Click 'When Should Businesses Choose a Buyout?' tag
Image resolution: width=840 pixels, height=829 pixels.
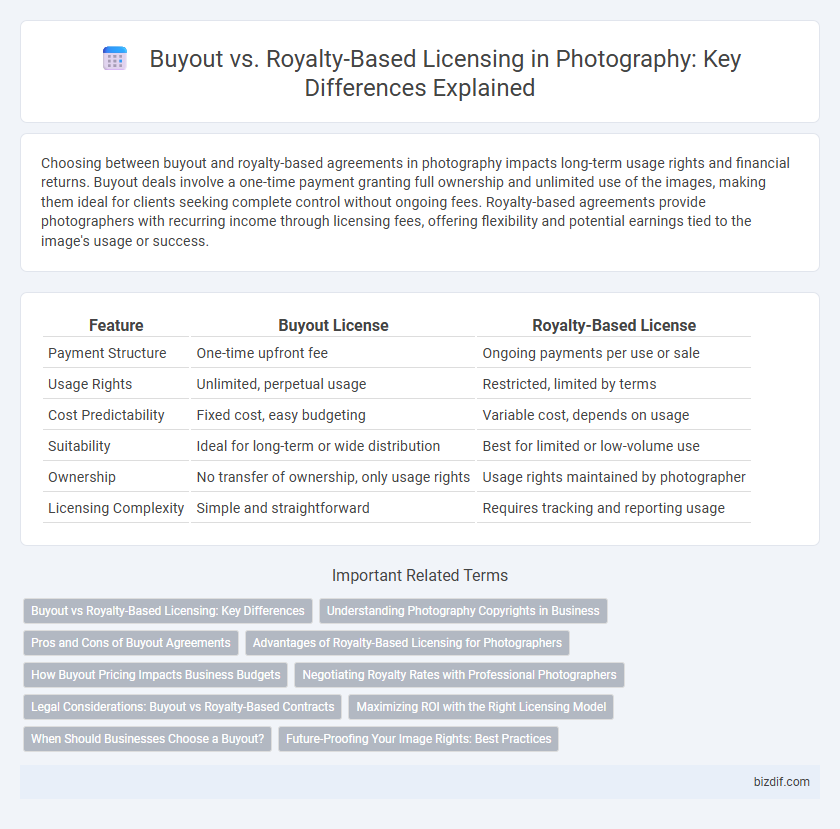point(147,739)
